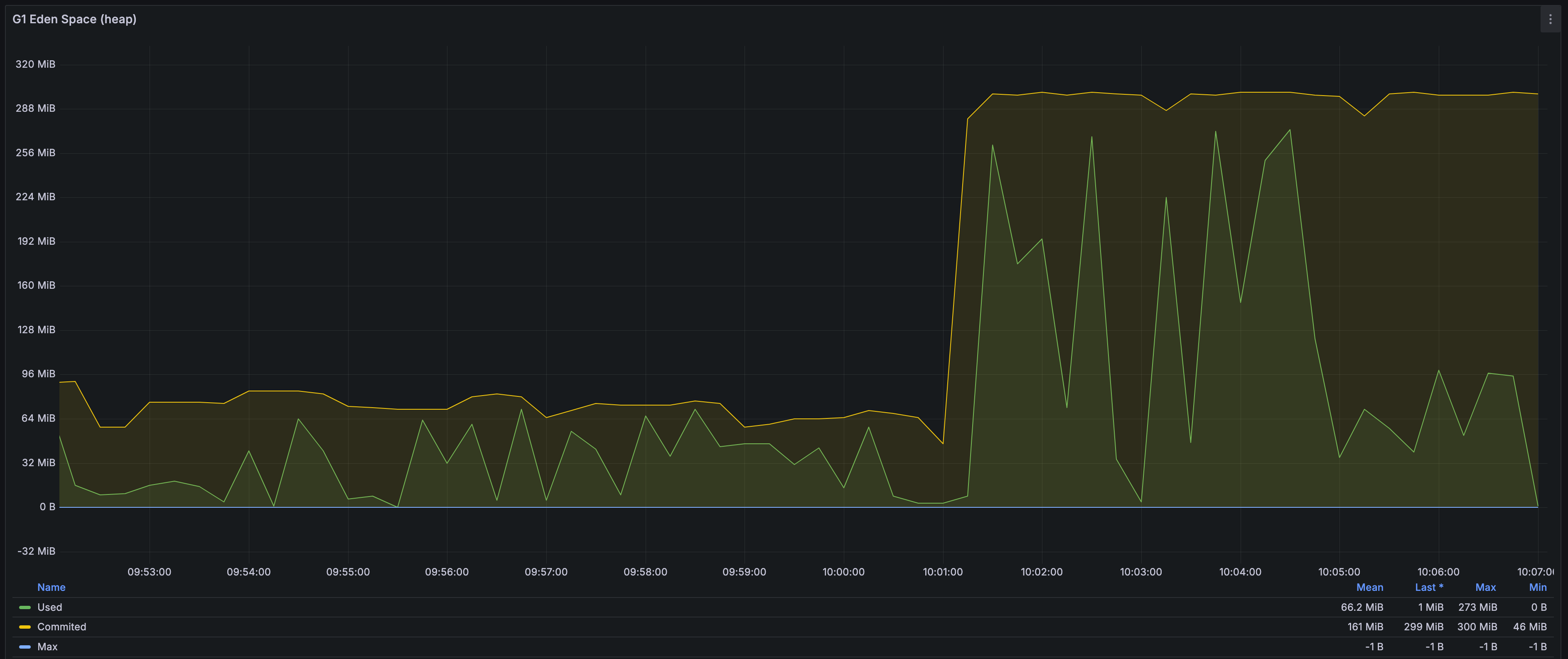Click the 10:01:00 time axis label
This screenshot has height=659, width=1568.
click(x=942, y=572)
